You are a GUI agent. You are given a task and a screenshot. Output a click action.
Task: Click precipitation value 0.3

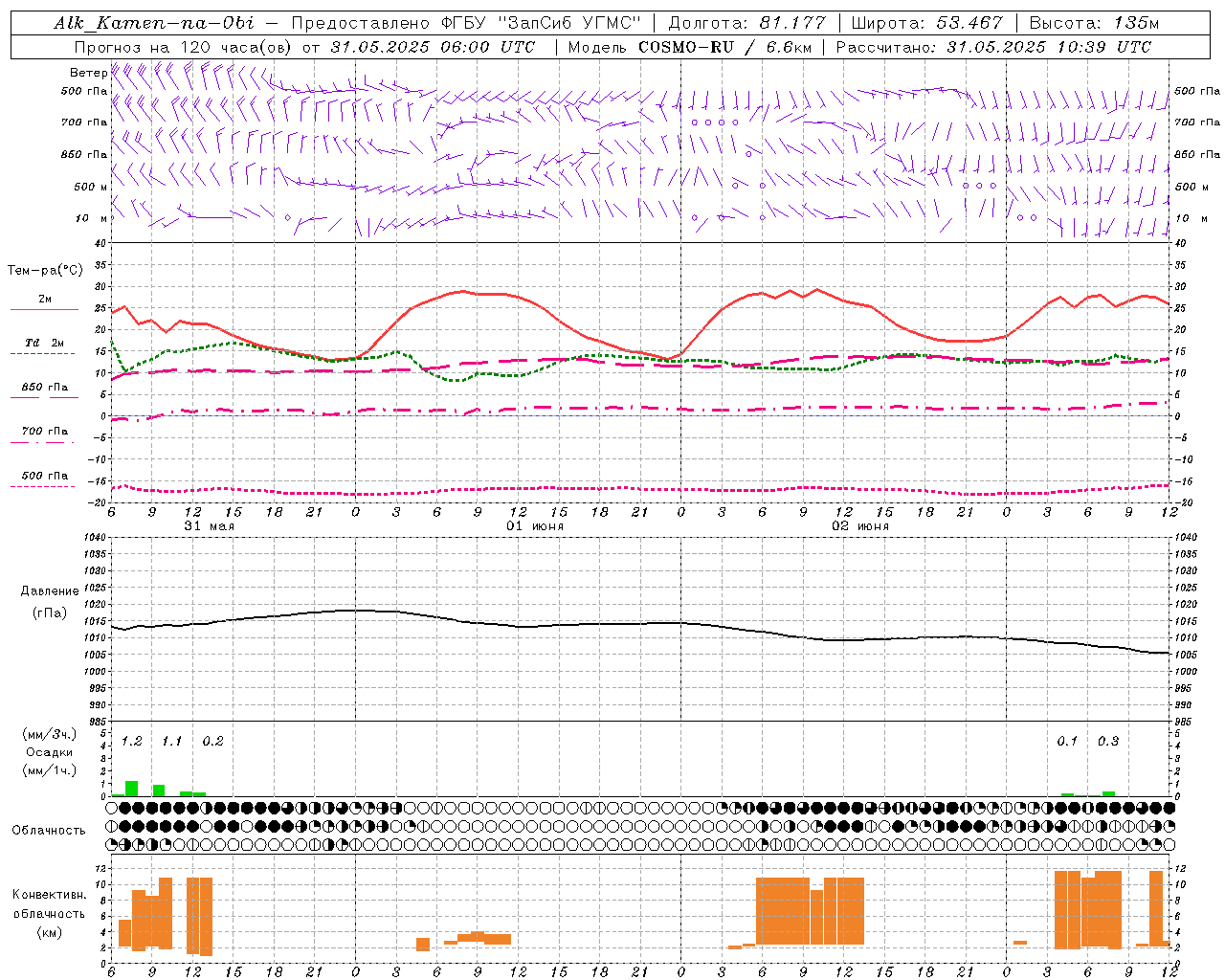point(1108,742)
